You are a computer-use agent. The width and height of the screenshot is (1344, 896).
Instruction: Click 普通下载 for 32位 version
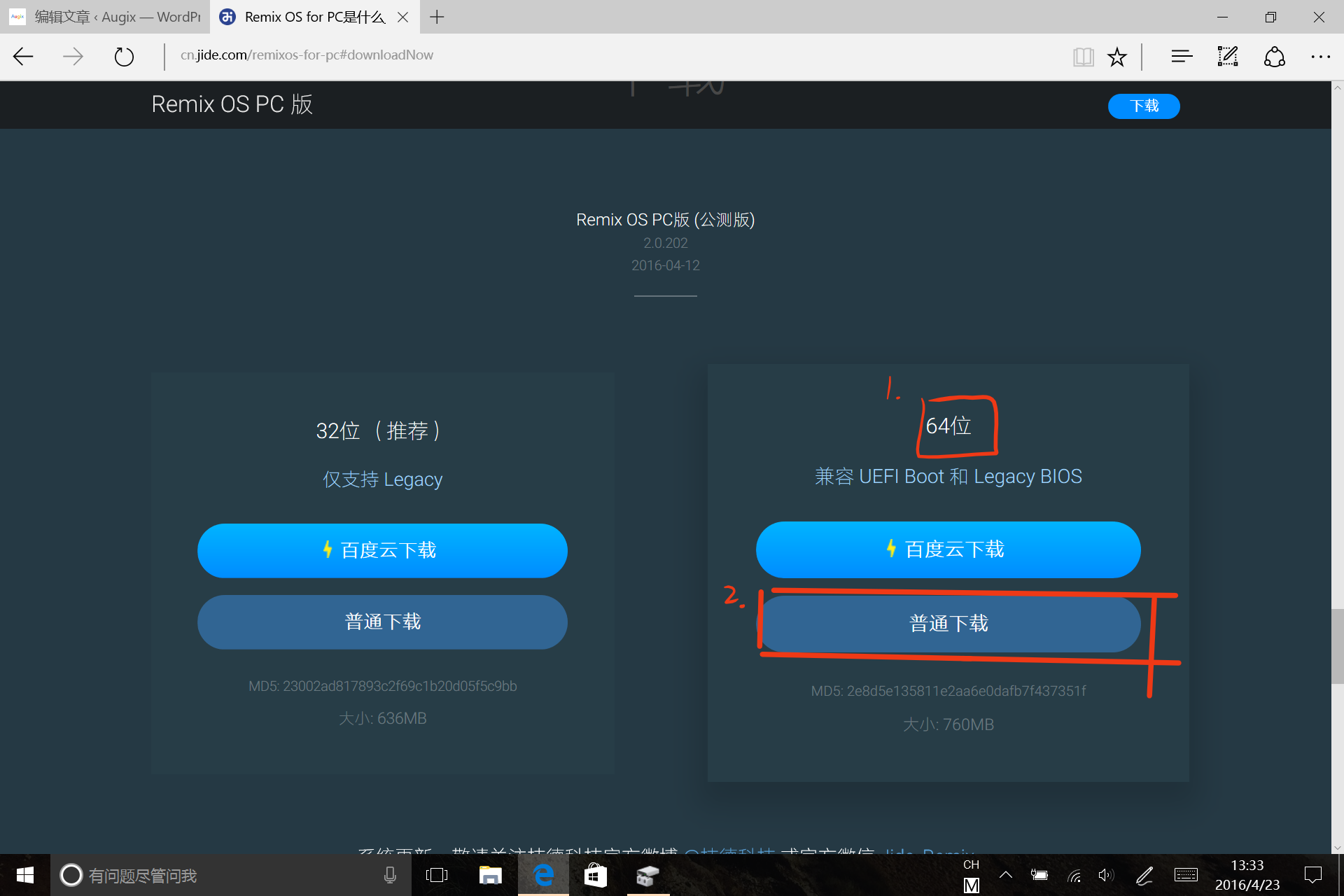point(382,622)
